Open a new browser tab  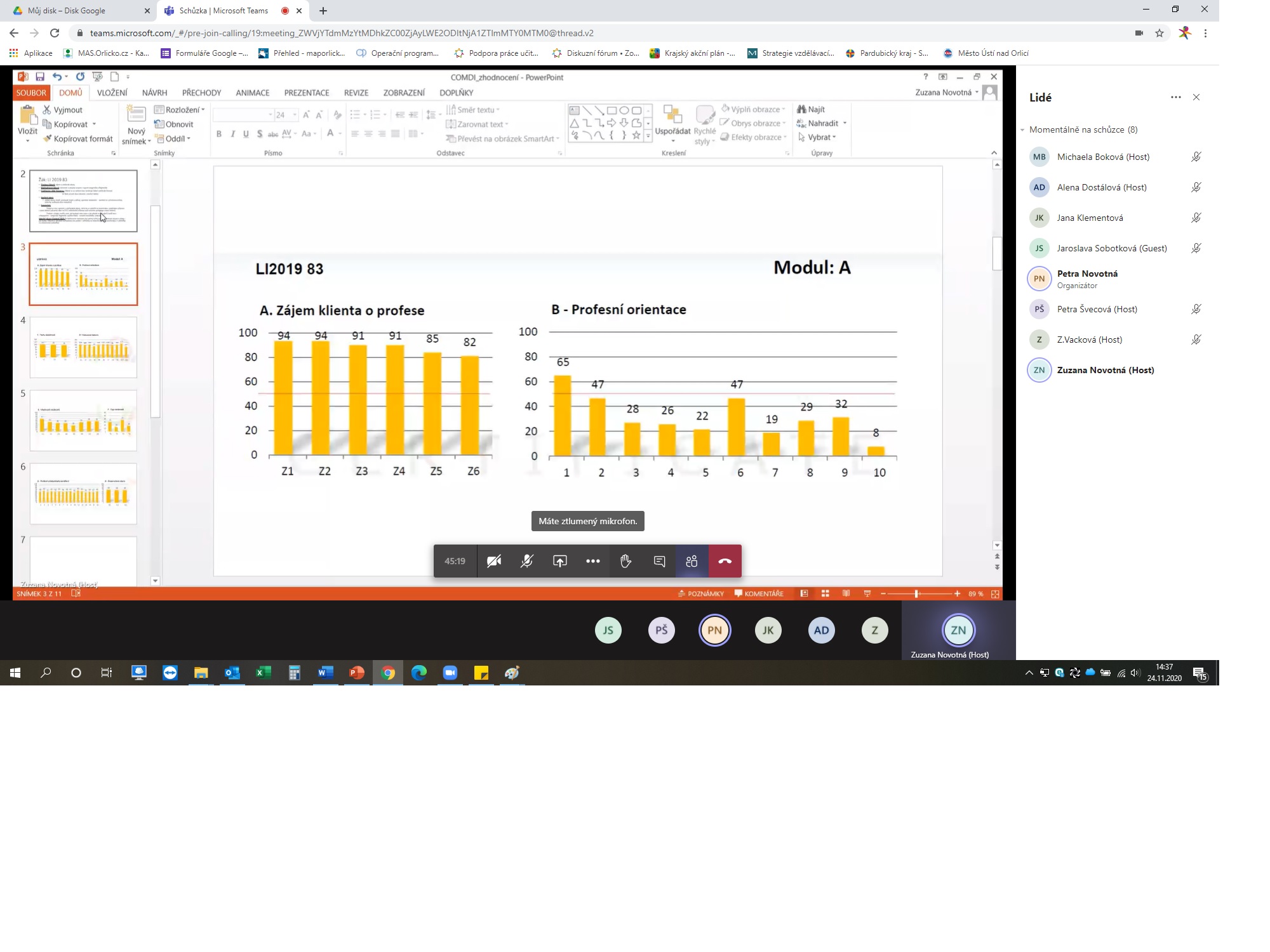coord(323,11)
